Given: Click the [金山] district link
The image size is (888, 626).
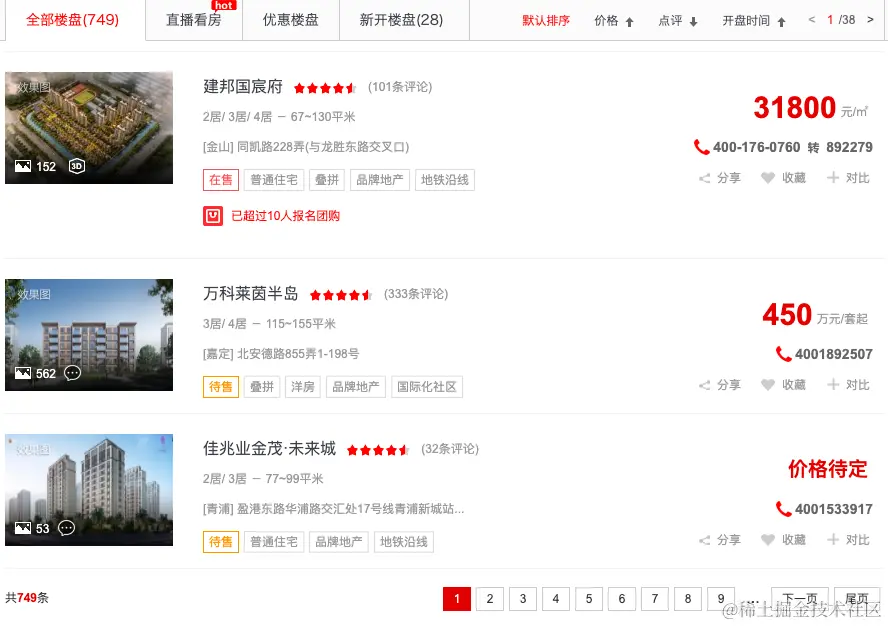Looking at the screenshot, I should tap(218, 147).
